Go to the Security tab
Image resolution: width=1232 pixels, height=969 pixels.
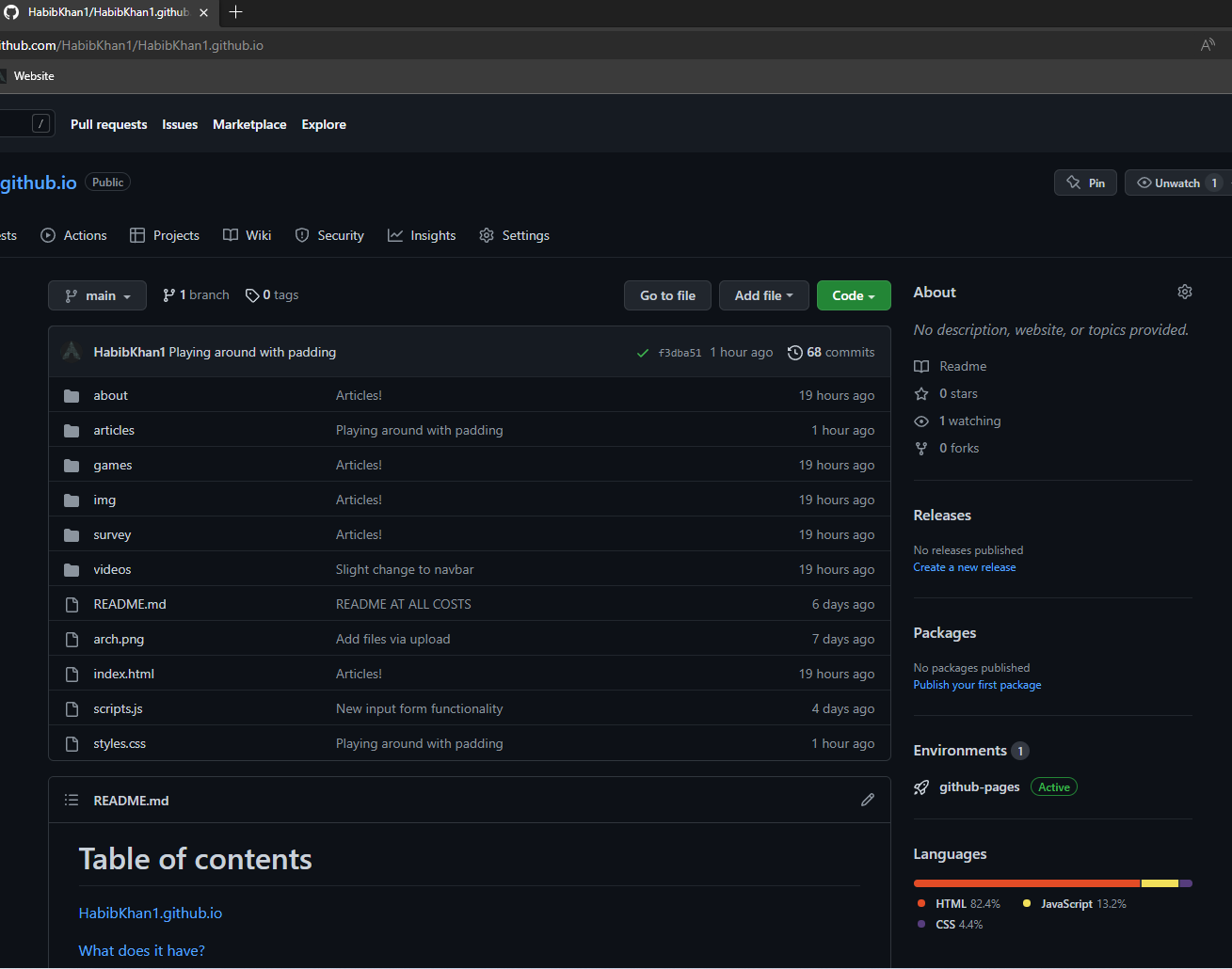coord(329,235)
